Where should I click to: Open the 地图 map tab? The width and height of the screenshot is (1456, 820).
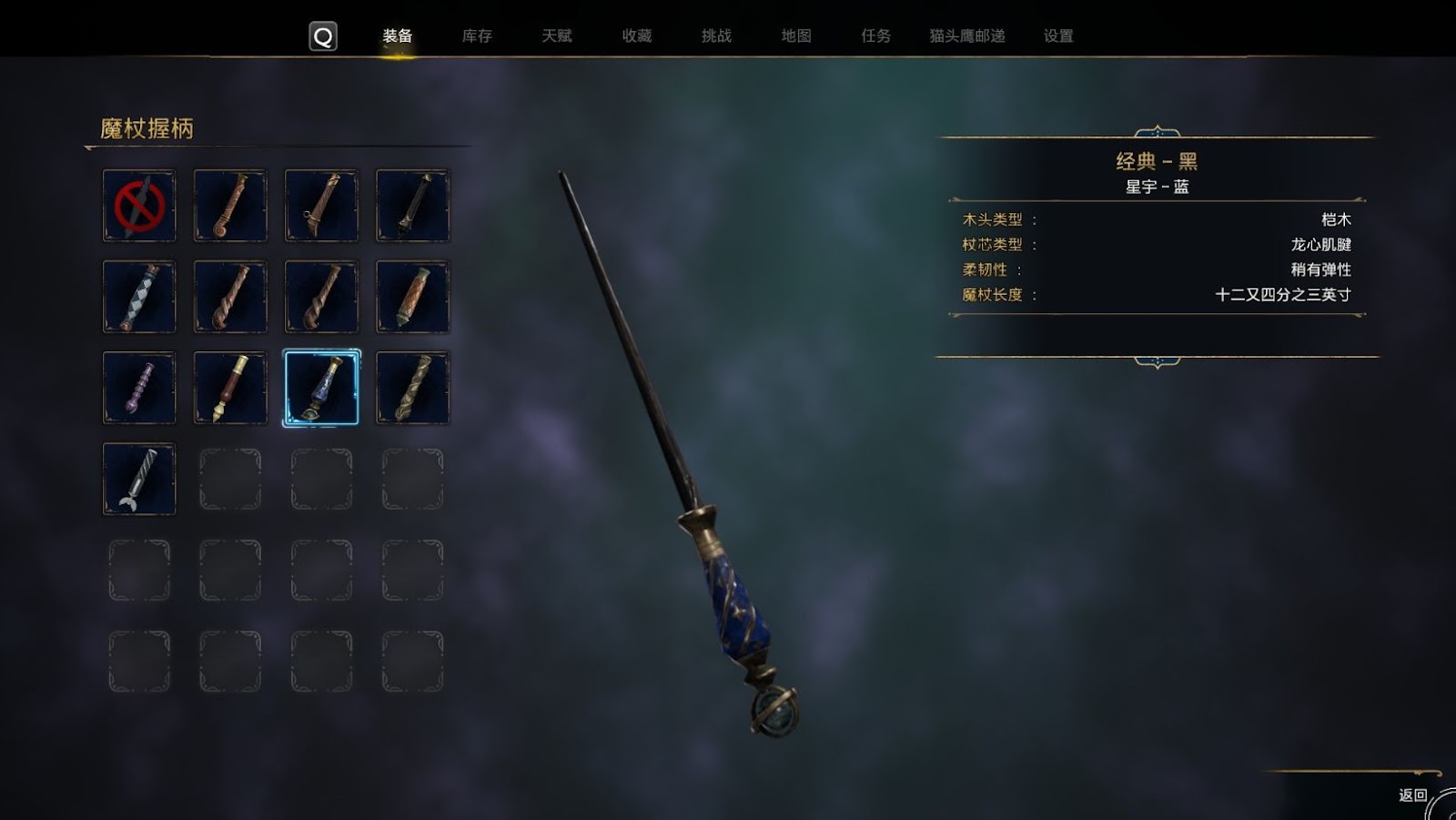[796, 35]
